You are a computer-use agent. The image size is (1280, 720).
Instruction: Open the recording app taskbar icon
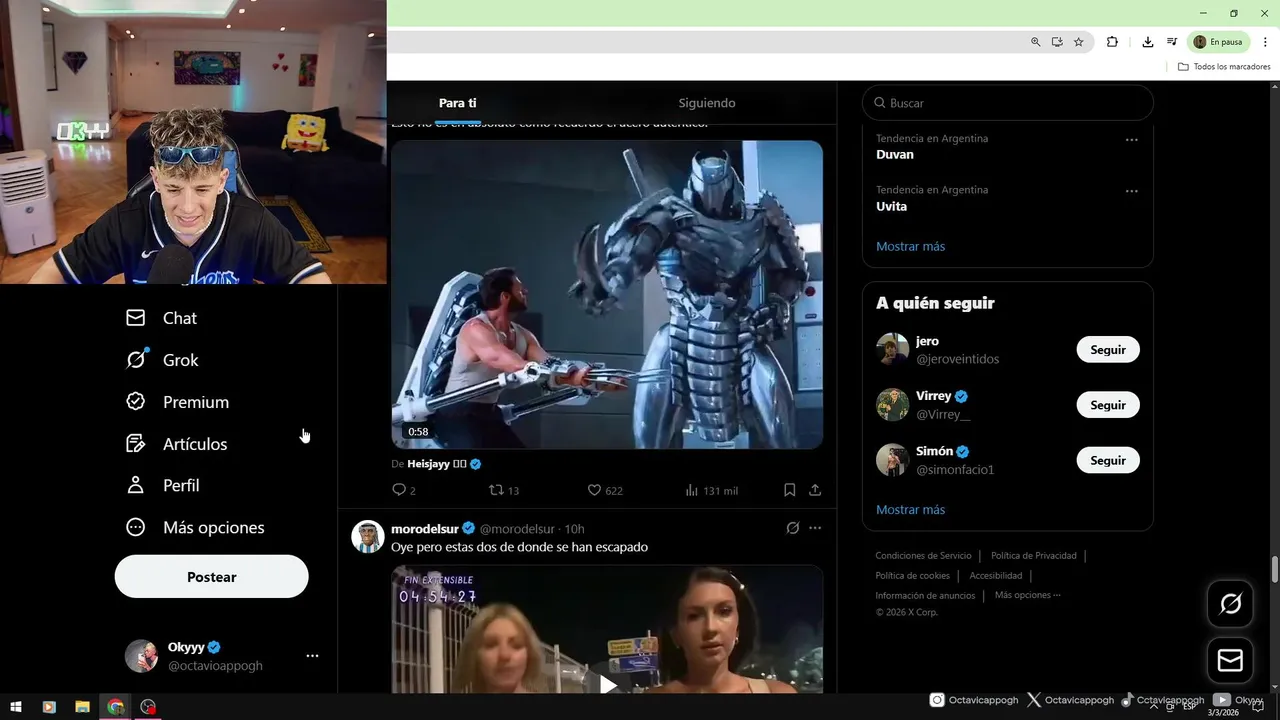point(149,707)
